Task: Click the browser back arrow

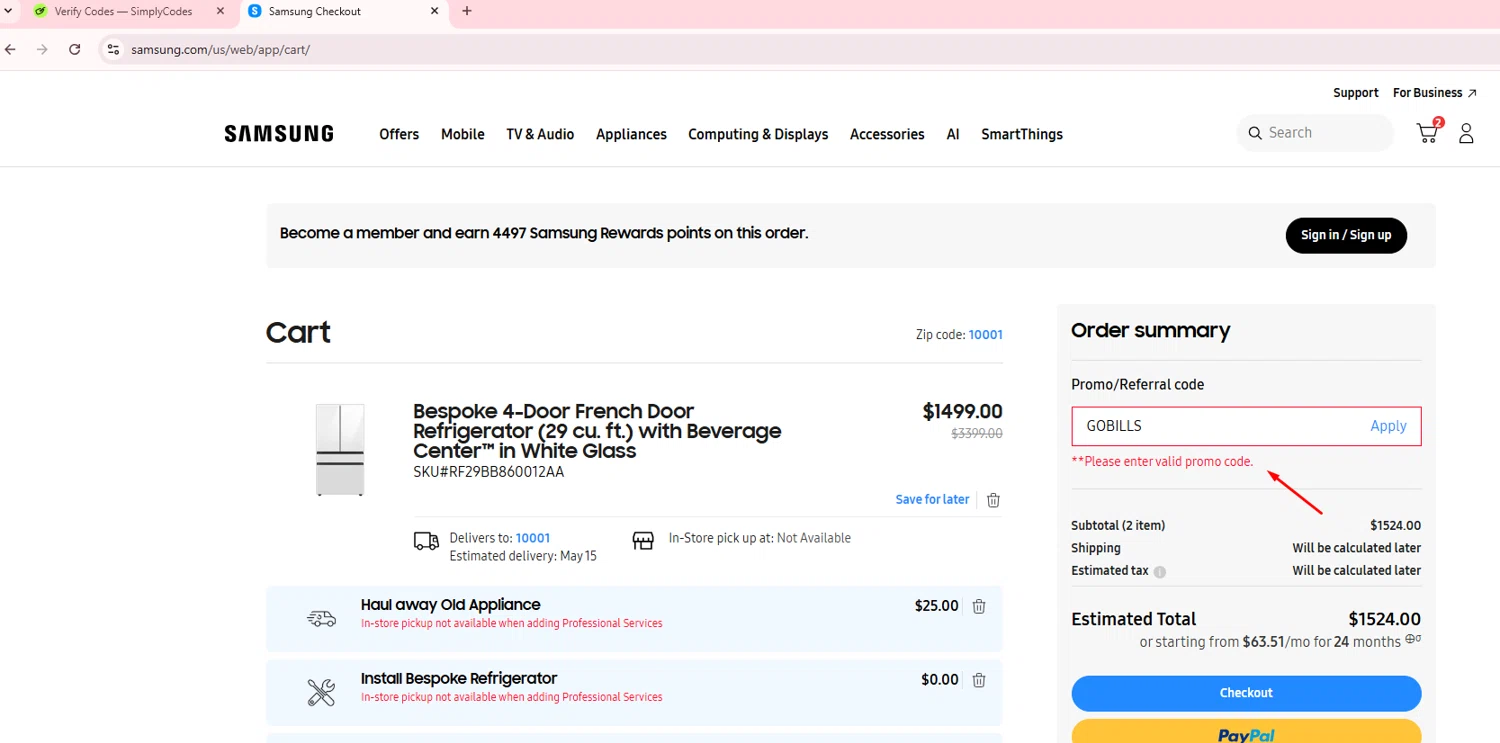Action: [11, 49]
